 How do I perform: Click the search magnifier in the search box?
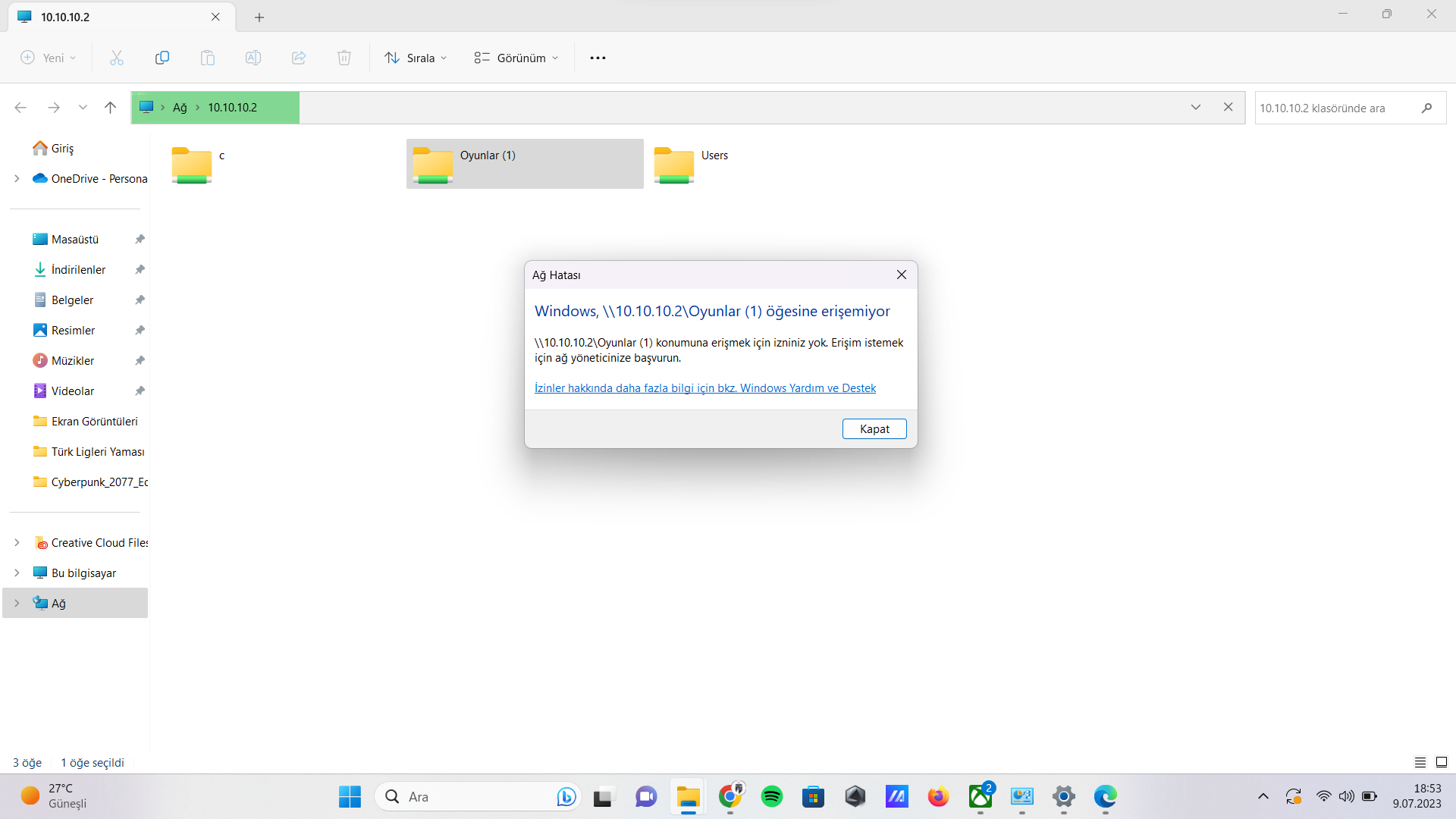(1426, 108)
